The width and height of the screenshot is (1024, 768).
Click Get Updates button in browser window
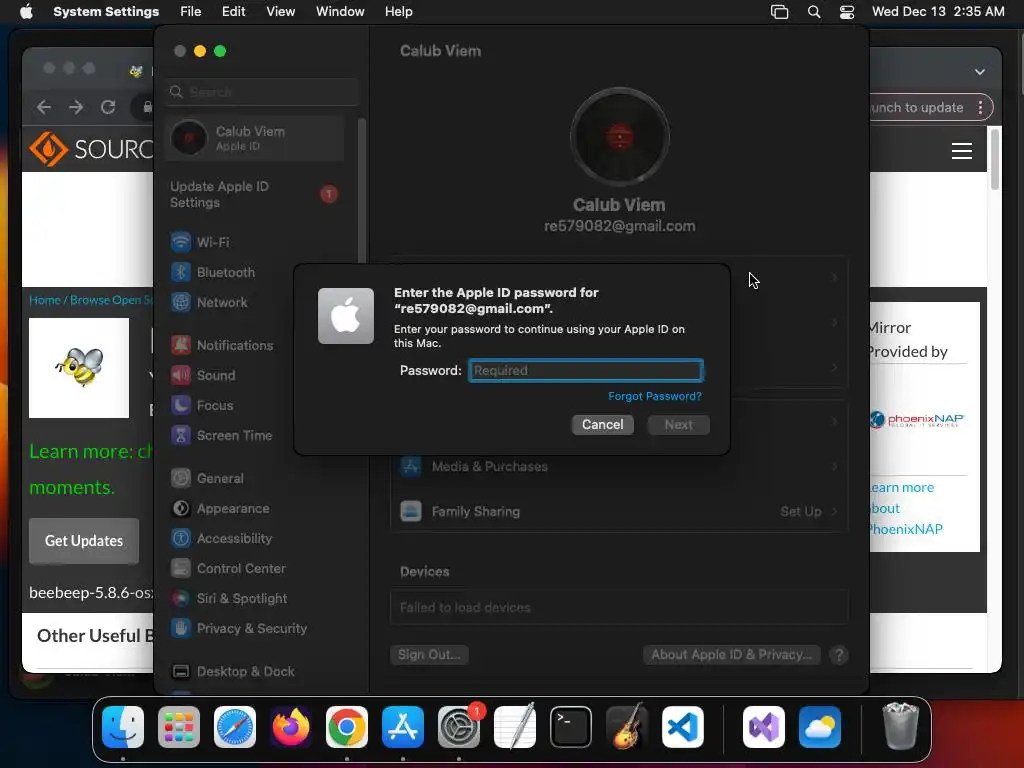84,541
